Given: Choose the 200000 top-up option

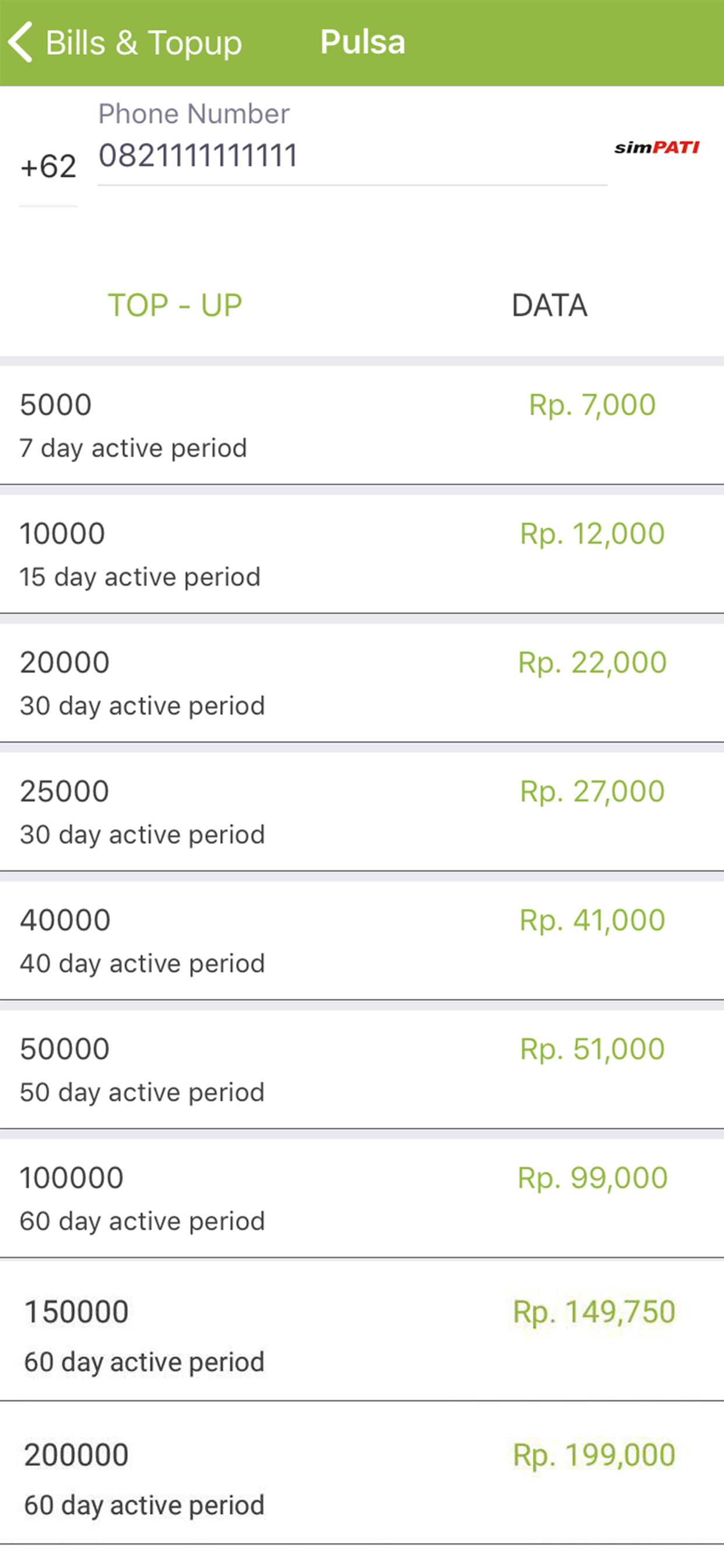Looking at the screenshot, I should point(362,1473).
